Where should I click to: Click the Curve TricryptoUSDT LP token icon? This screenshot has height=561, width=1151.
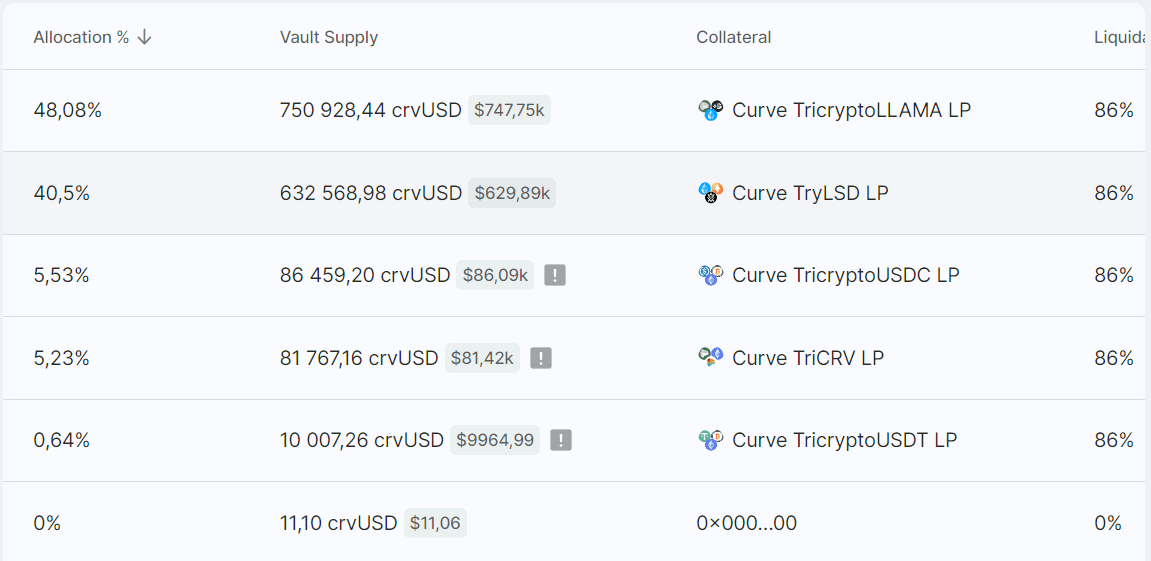[x=710, y=440]
